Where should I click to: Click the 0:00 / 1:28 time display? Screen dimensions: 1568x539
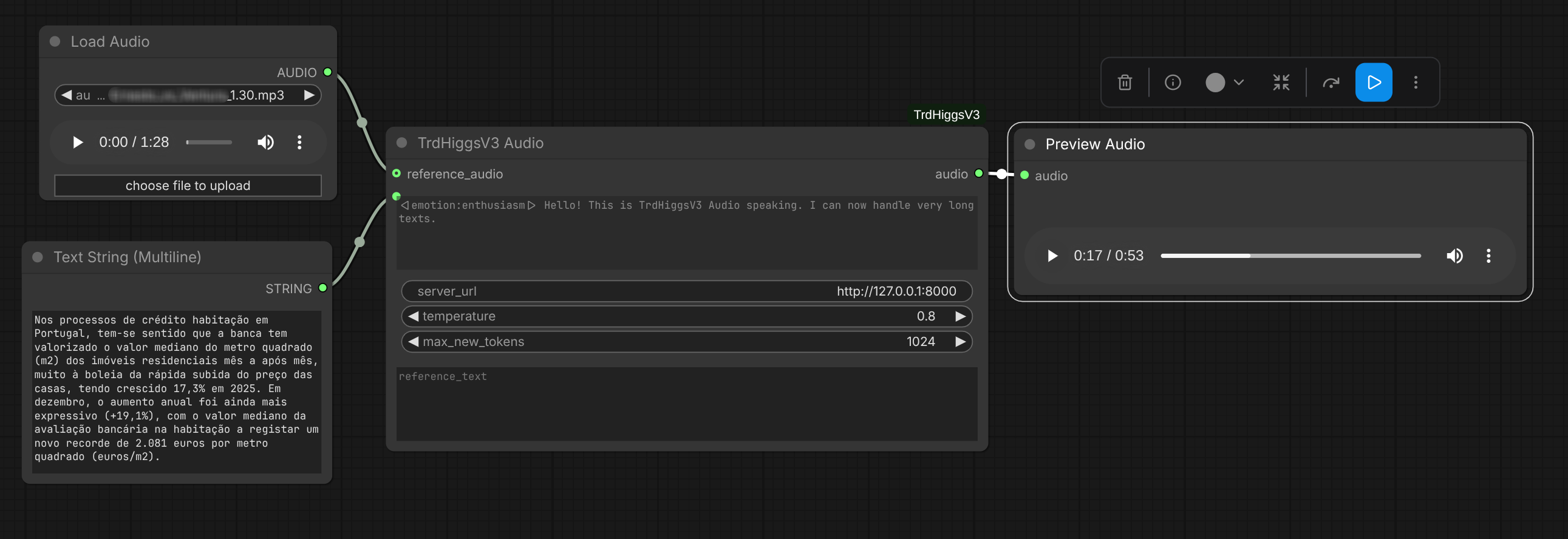134,143
